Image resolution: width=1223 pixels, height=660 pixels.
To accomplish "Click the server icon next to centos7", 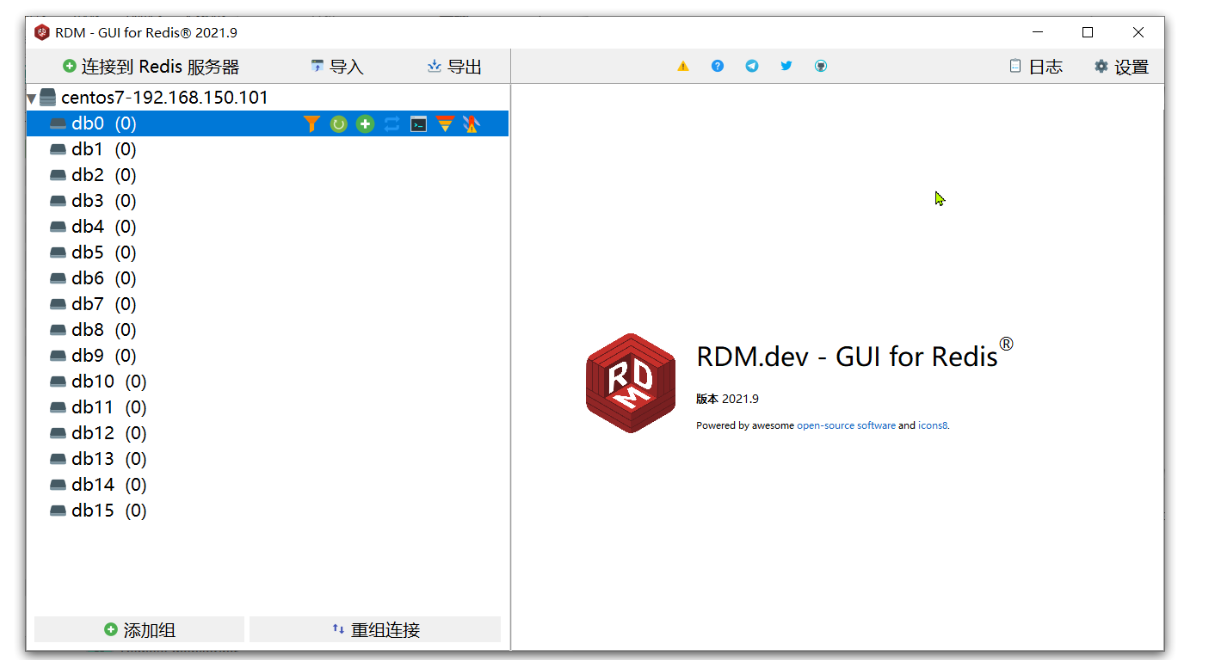I will point(48,97).
